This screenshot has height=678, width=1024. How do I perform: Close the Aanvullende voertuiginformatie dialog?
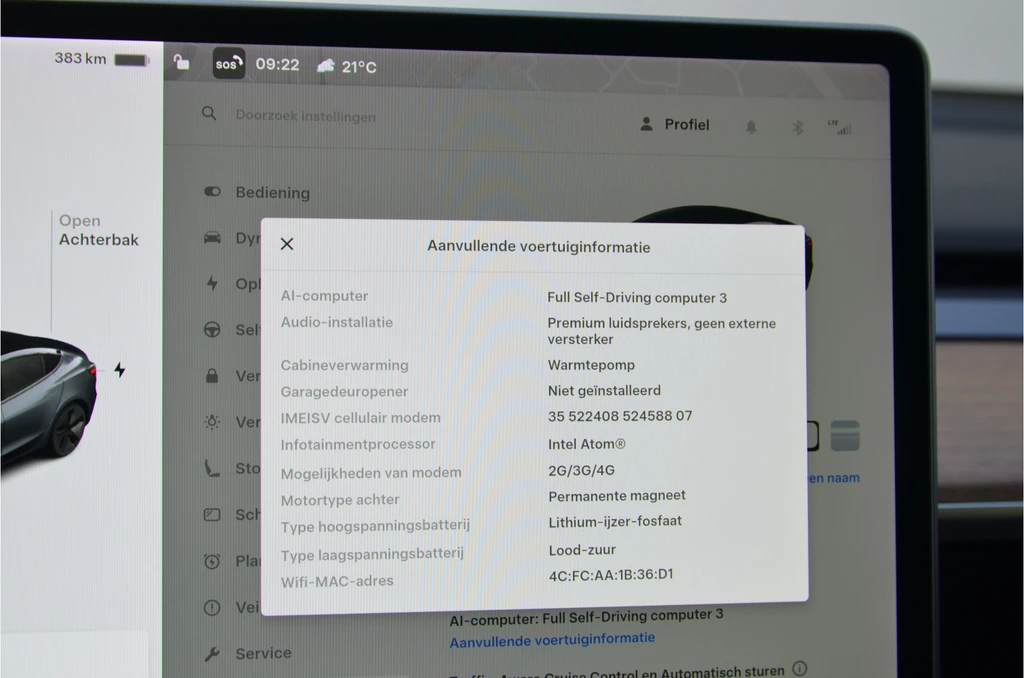[x=287, y=244]
